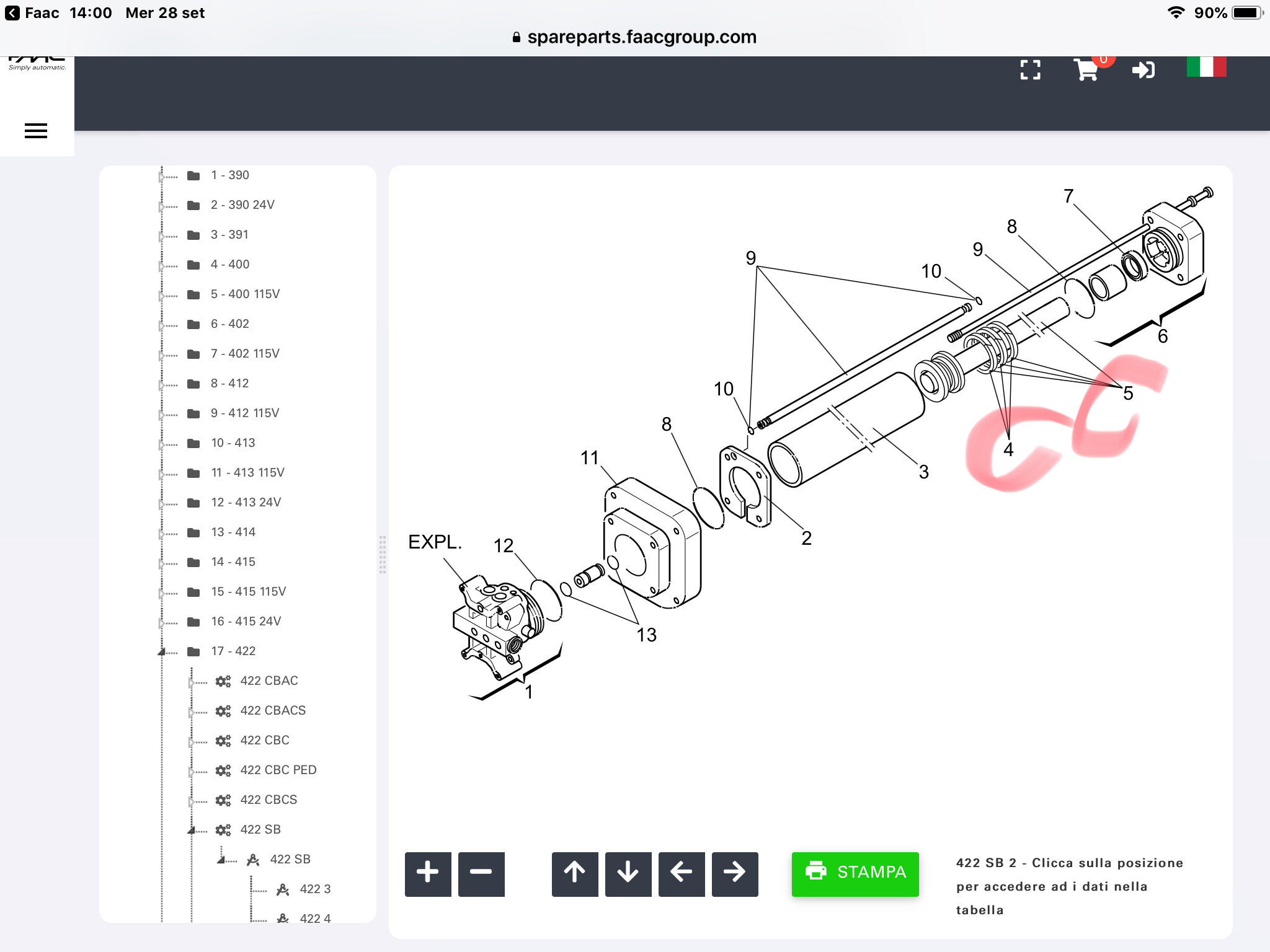
Task: Click part number 11 in diagram
Action: (x=589, y=458)
